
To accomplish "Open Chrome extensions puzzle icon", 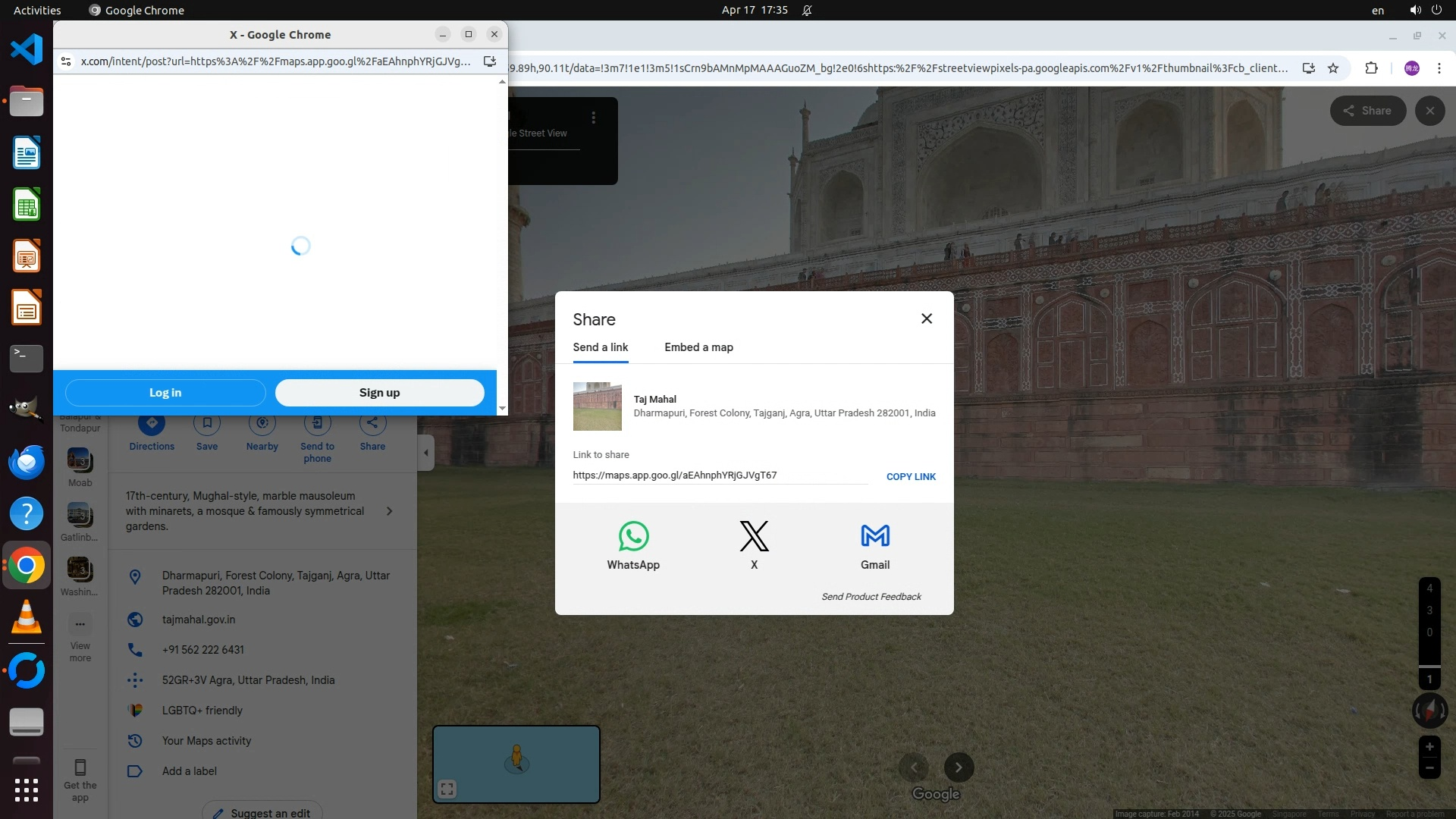I will click(x=1371, y=68).
